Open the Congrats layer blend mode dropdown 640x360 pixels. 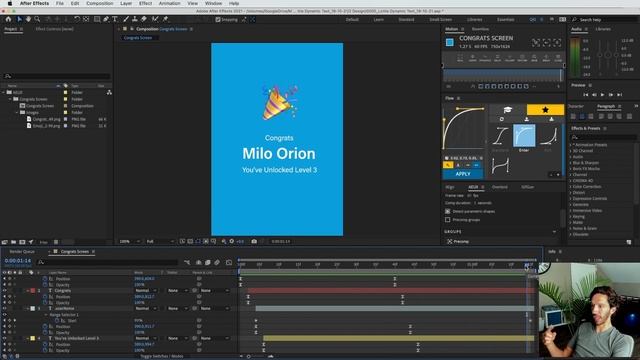[x=146, y=291]
